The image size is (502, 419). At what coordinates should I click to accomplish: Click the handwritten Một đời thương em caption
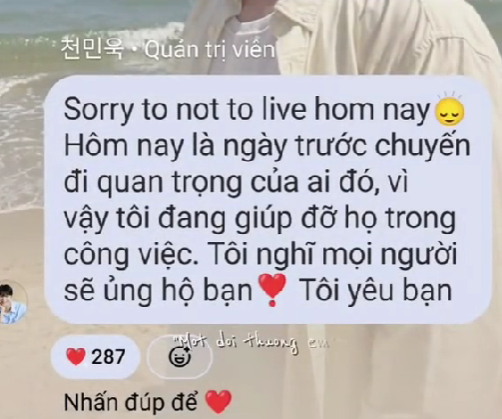[x=252, y=342]
